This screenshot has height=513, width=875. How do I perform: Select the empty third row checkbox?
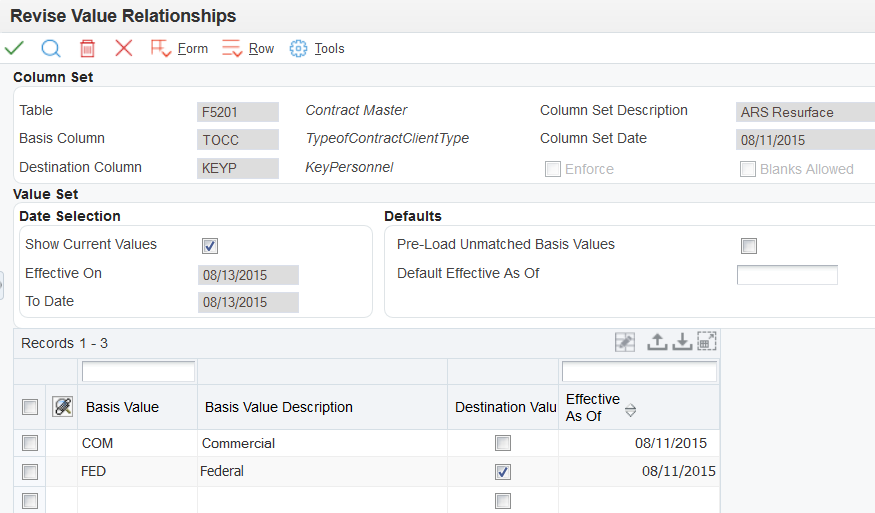click(30, 501)
